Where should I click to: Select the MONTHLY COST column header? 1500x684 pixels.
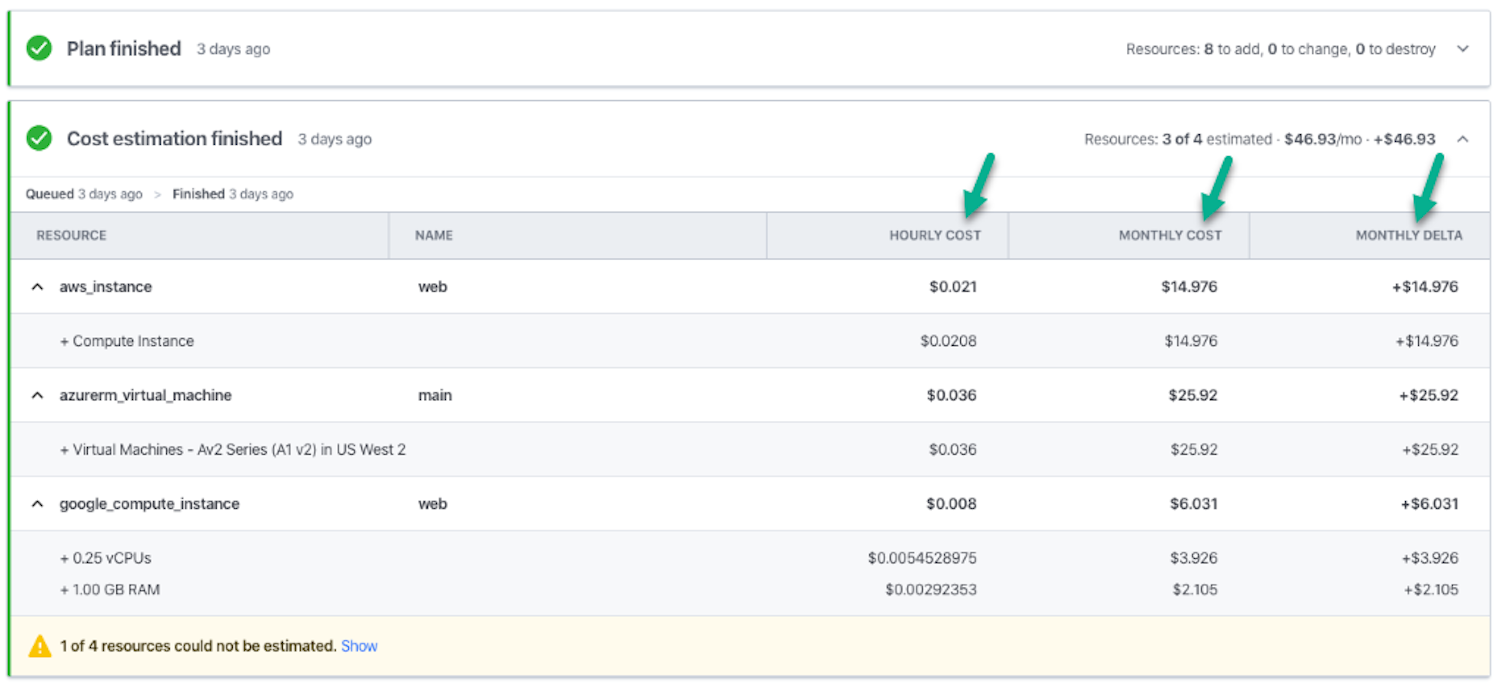(1170, 235)
